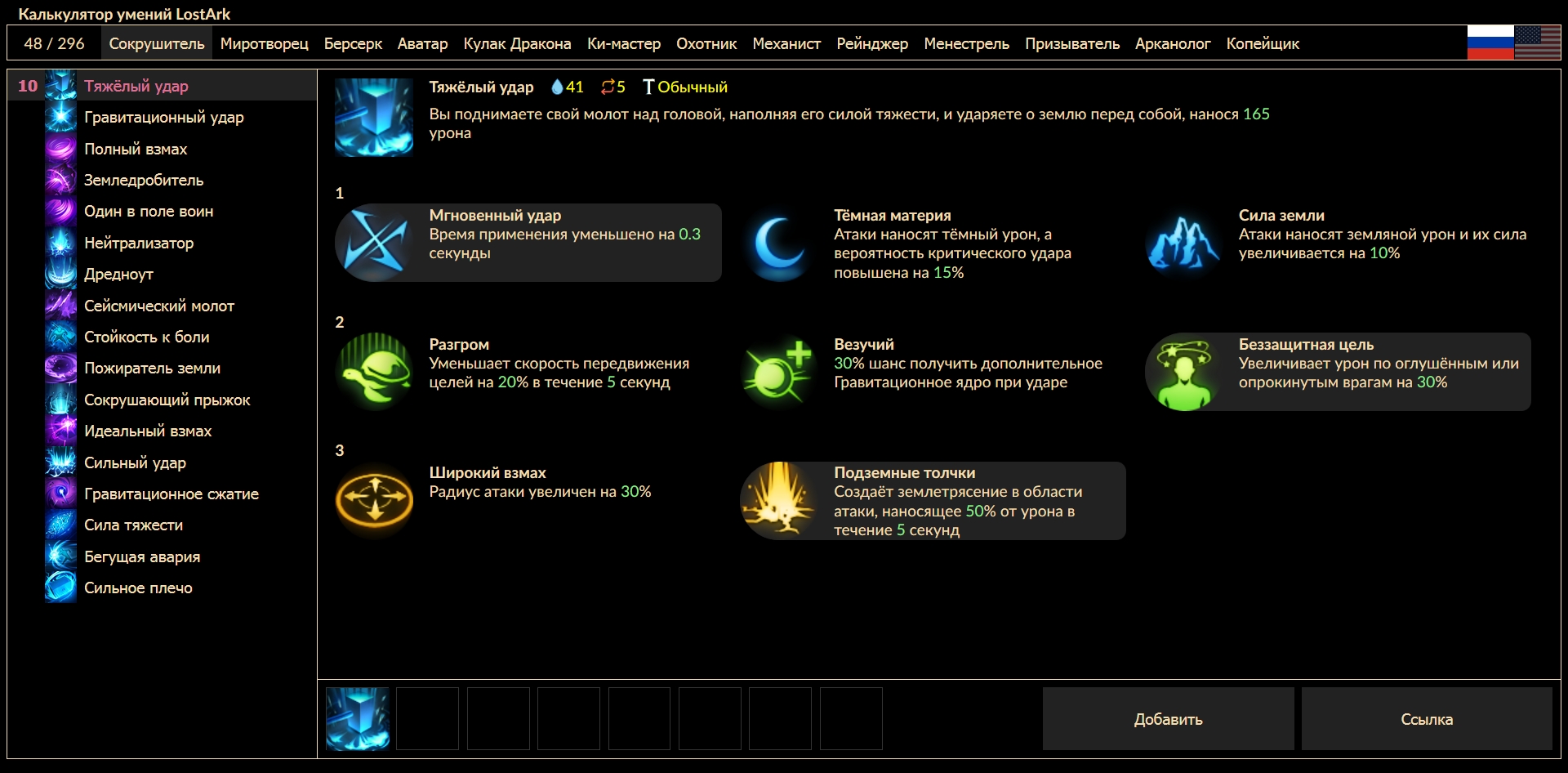Select the Мгновенный удар tripod icon

(x=374, y=243)
